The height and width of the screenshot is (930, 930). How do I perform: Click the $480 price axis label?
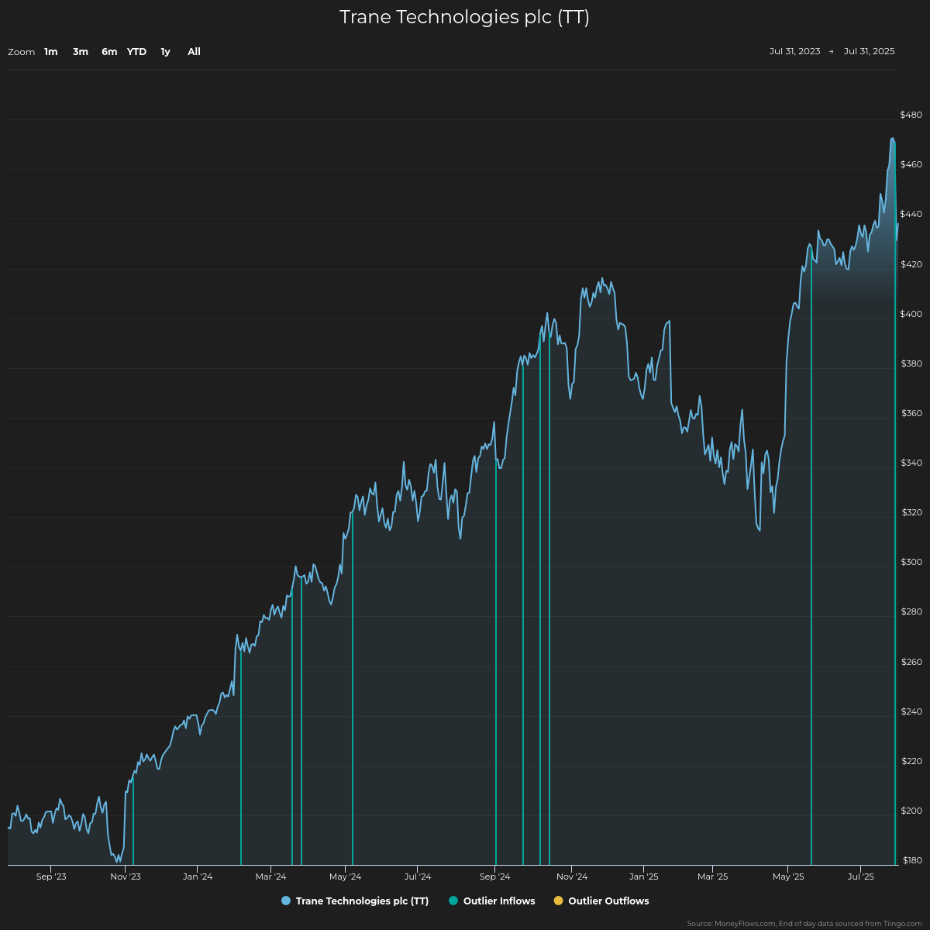911,114
